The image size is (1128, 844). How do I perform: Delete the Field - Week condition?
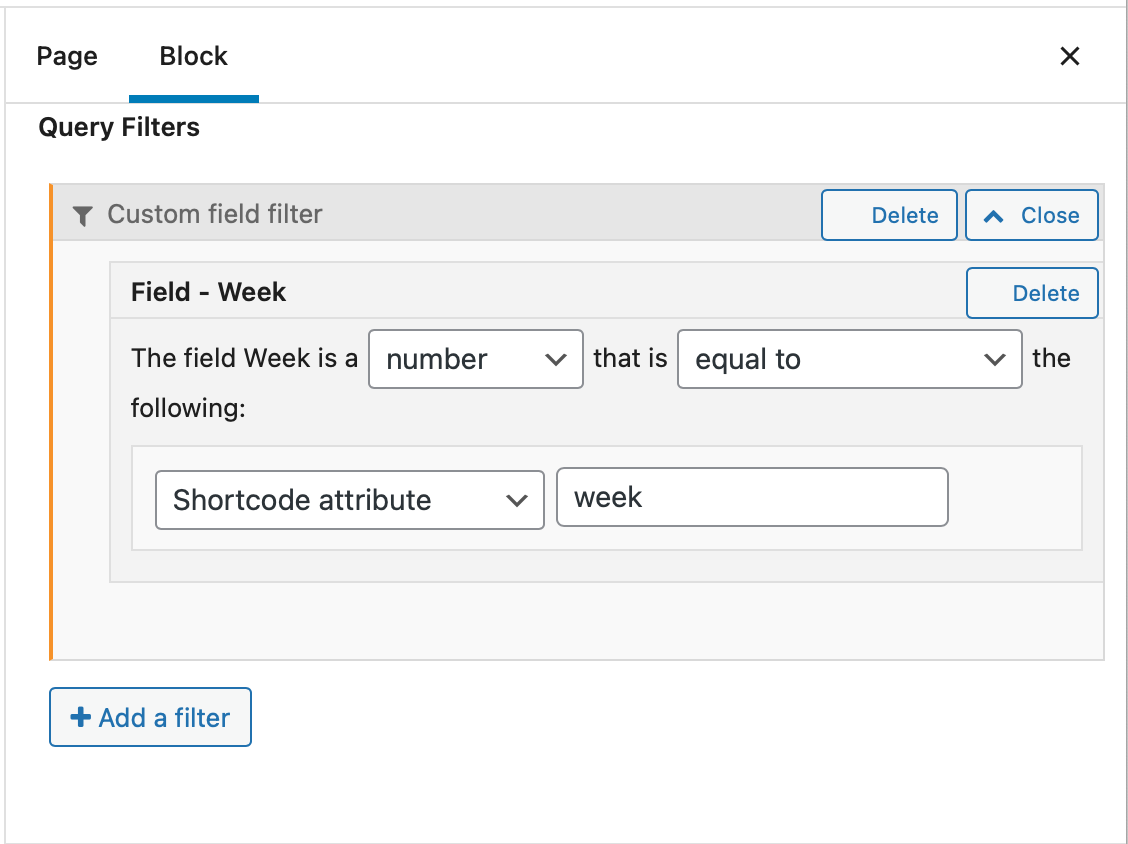(1032, 293)
